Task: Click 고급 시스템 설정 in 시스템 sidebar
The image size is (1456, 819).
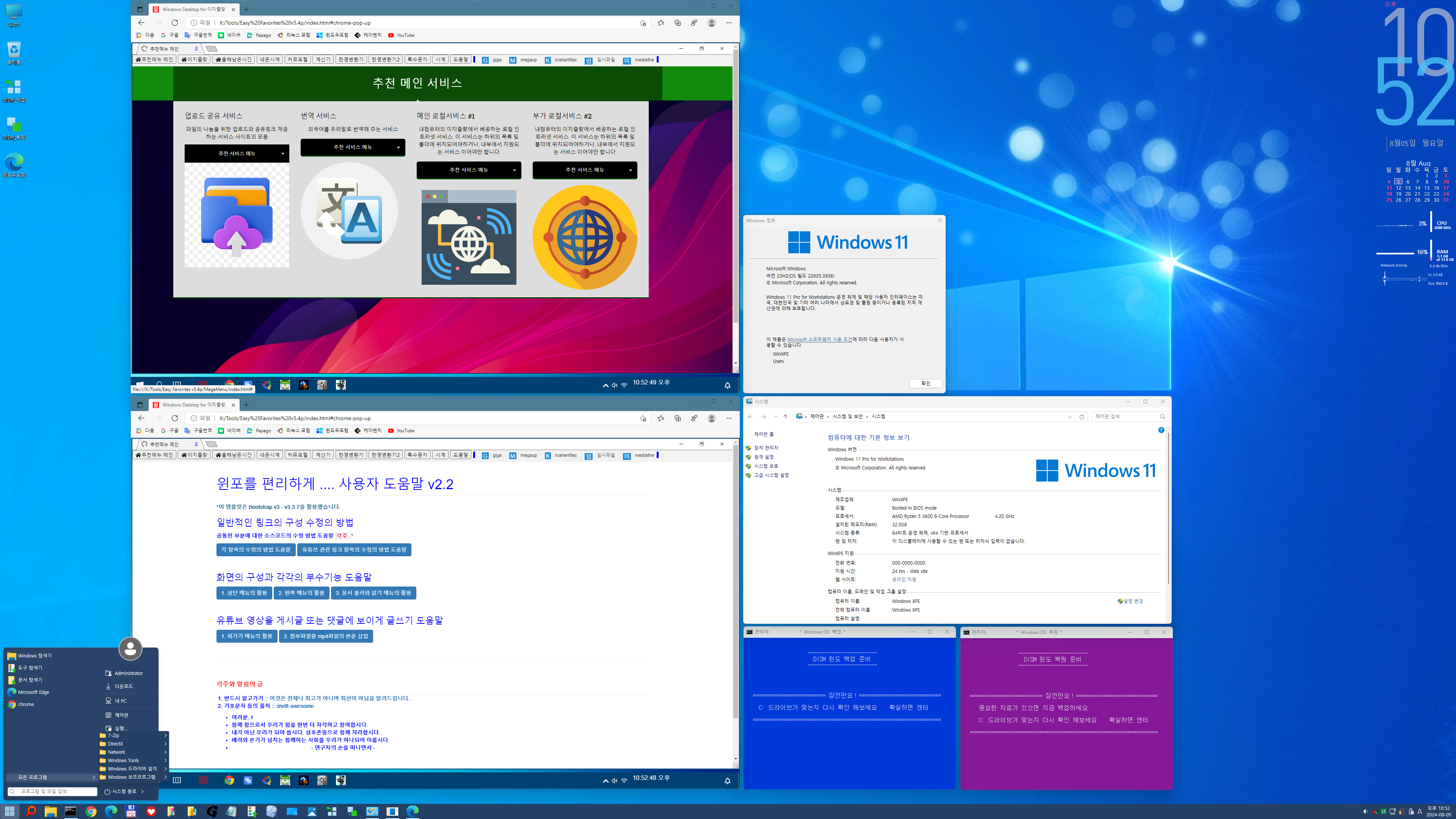Action: pos(771,475)
